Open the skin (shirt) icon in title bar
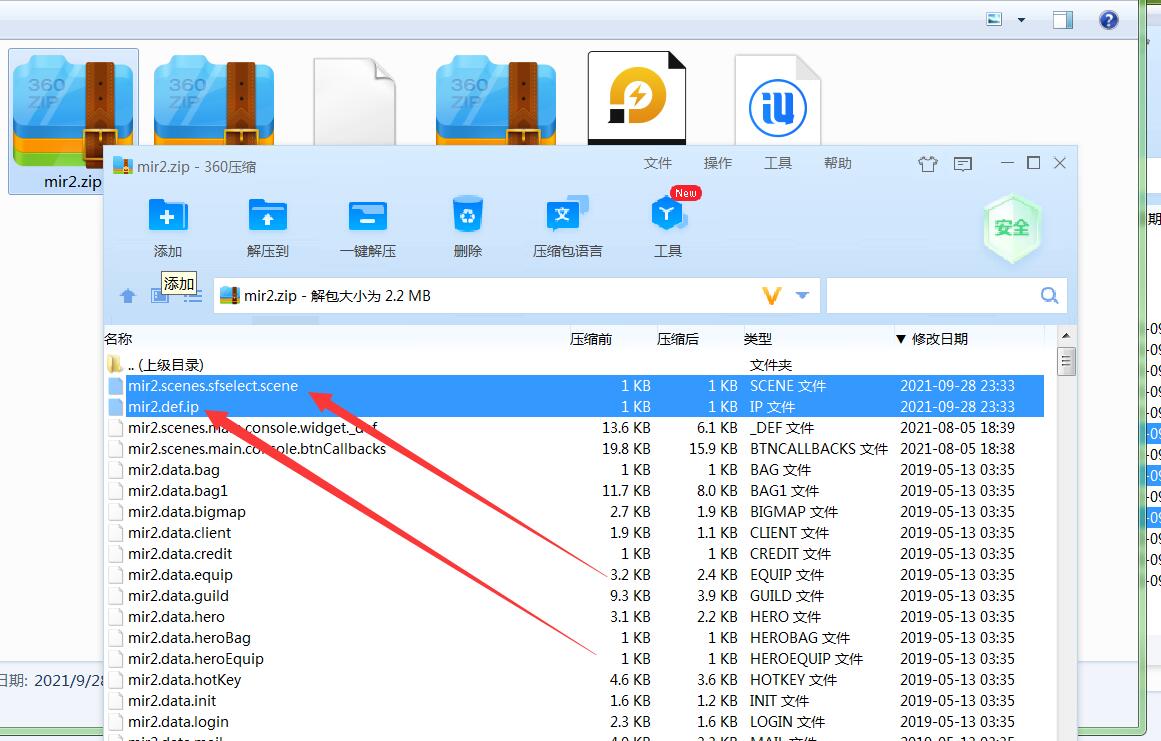 click(927, 164)
